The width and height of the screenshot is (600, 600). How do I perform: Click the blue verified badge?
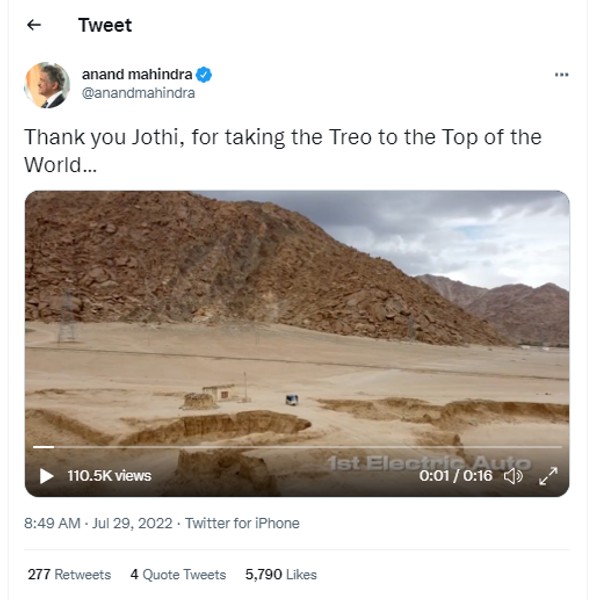click(x=204, y=74)
